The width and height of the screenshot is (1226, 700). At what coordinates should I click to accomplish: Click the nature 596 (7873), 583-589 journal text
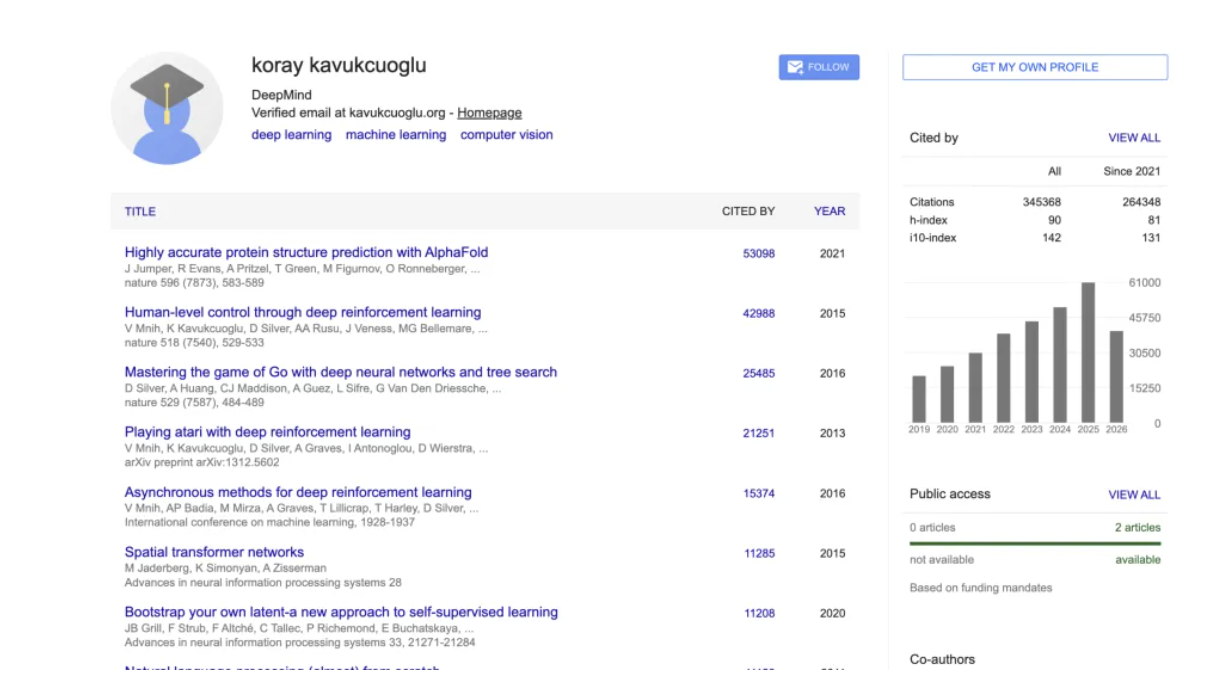[x=194, y=283]
